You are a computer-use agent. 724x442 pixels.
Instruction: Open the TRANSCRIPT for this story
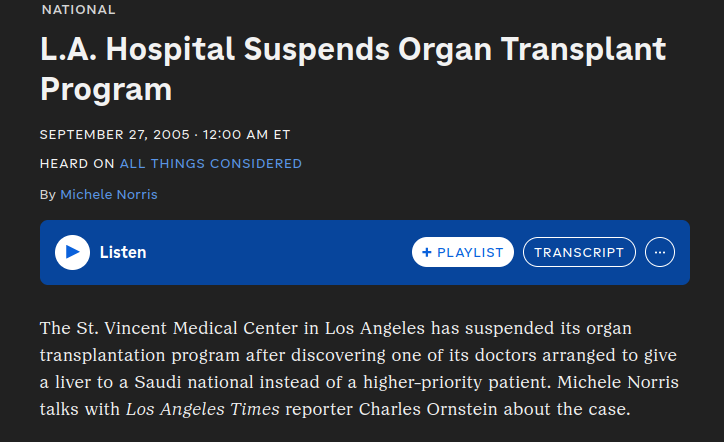pos(579,252)
